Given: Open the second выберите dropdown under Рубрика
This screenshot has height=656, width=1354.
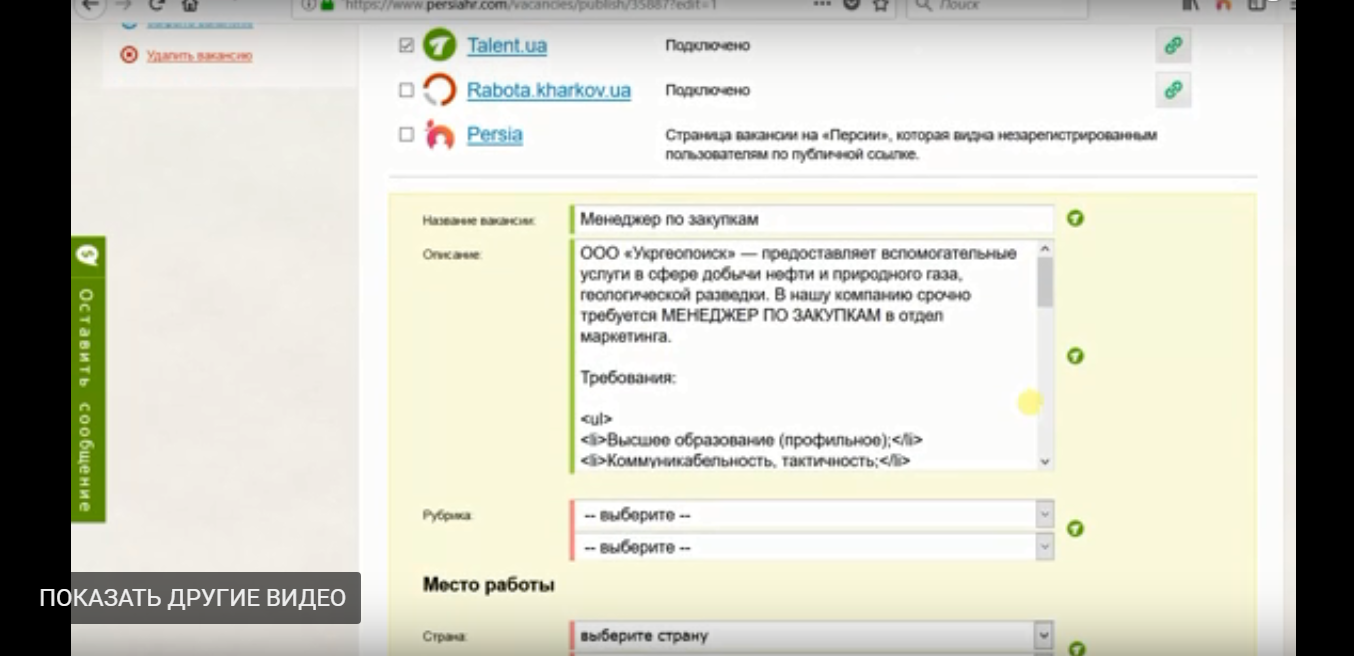Looking at the screenshot, I should 812,547.
